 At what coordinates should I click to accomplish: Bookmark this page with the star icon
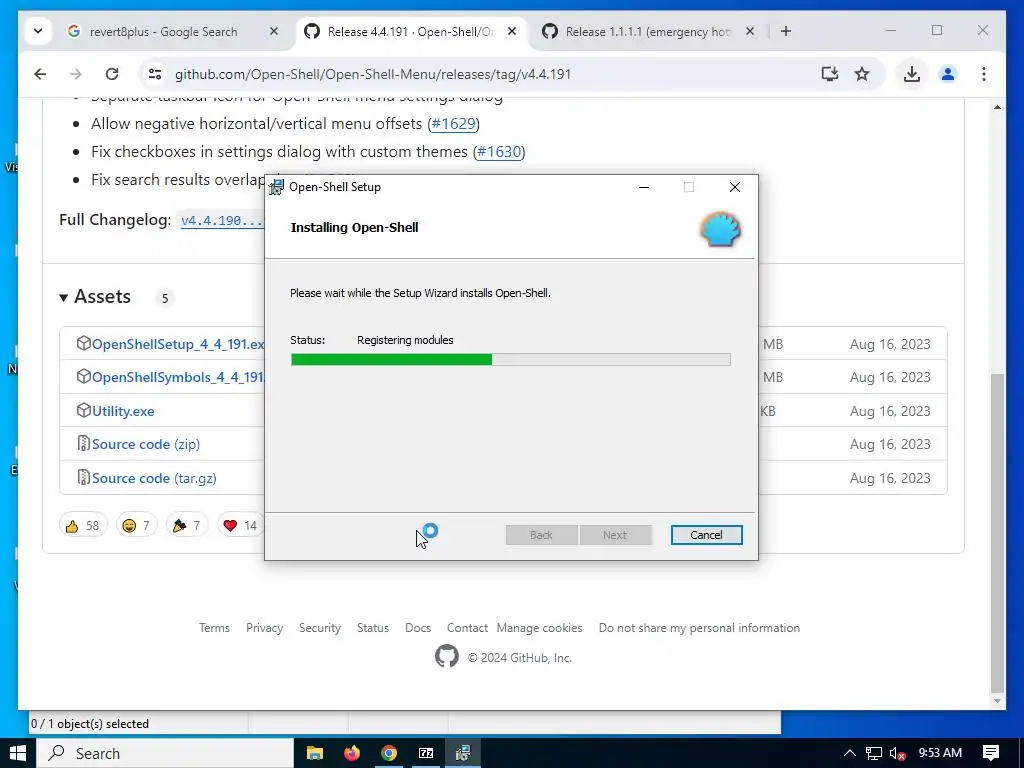pyautogui.click(x=862, y=74)
